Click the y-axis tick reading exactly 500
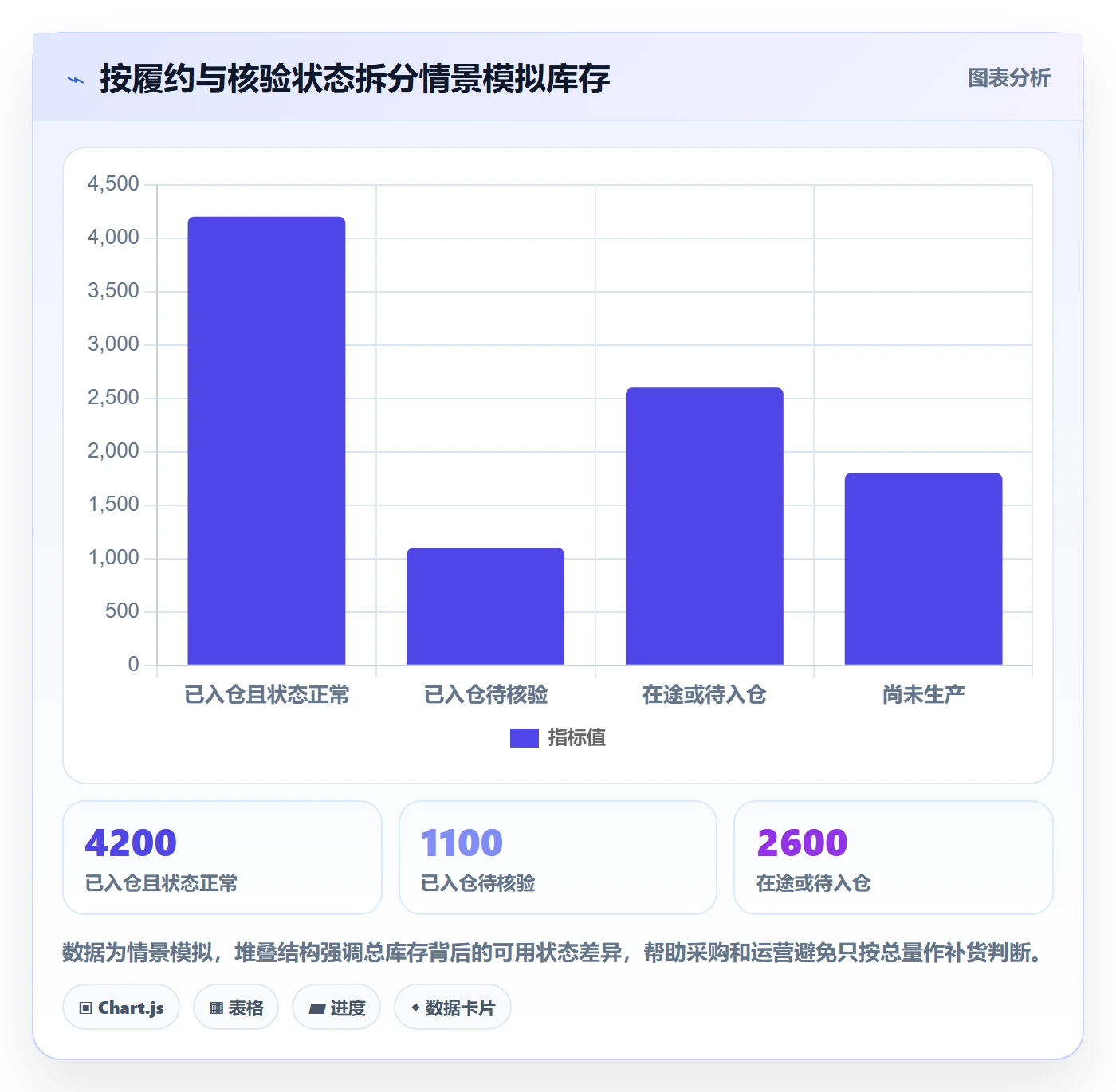 tap(122, 611)
